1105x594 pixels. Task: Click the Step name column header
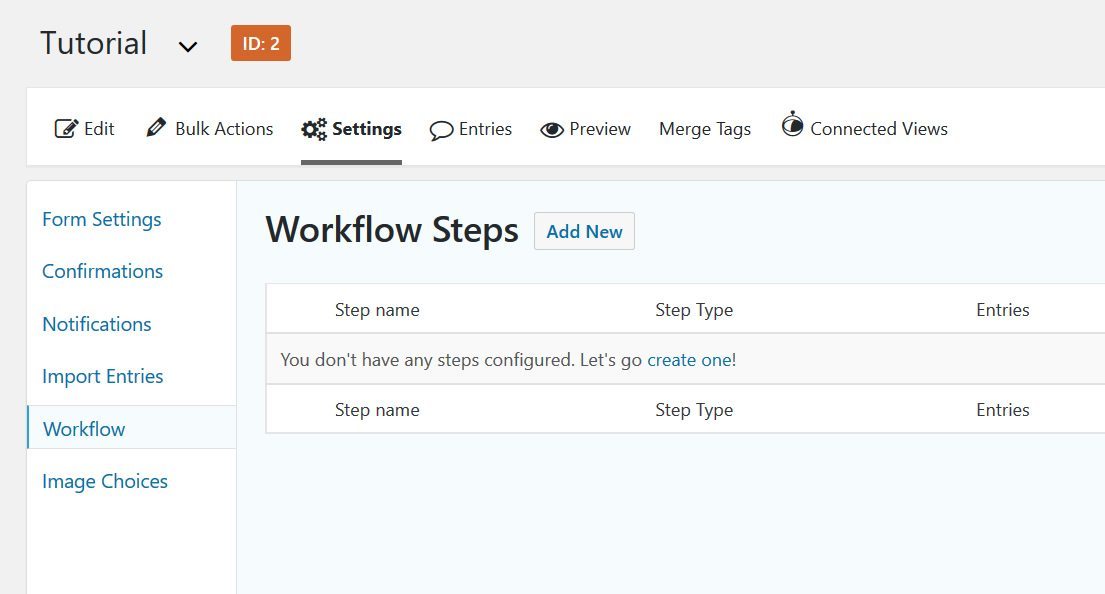[377, 310]
